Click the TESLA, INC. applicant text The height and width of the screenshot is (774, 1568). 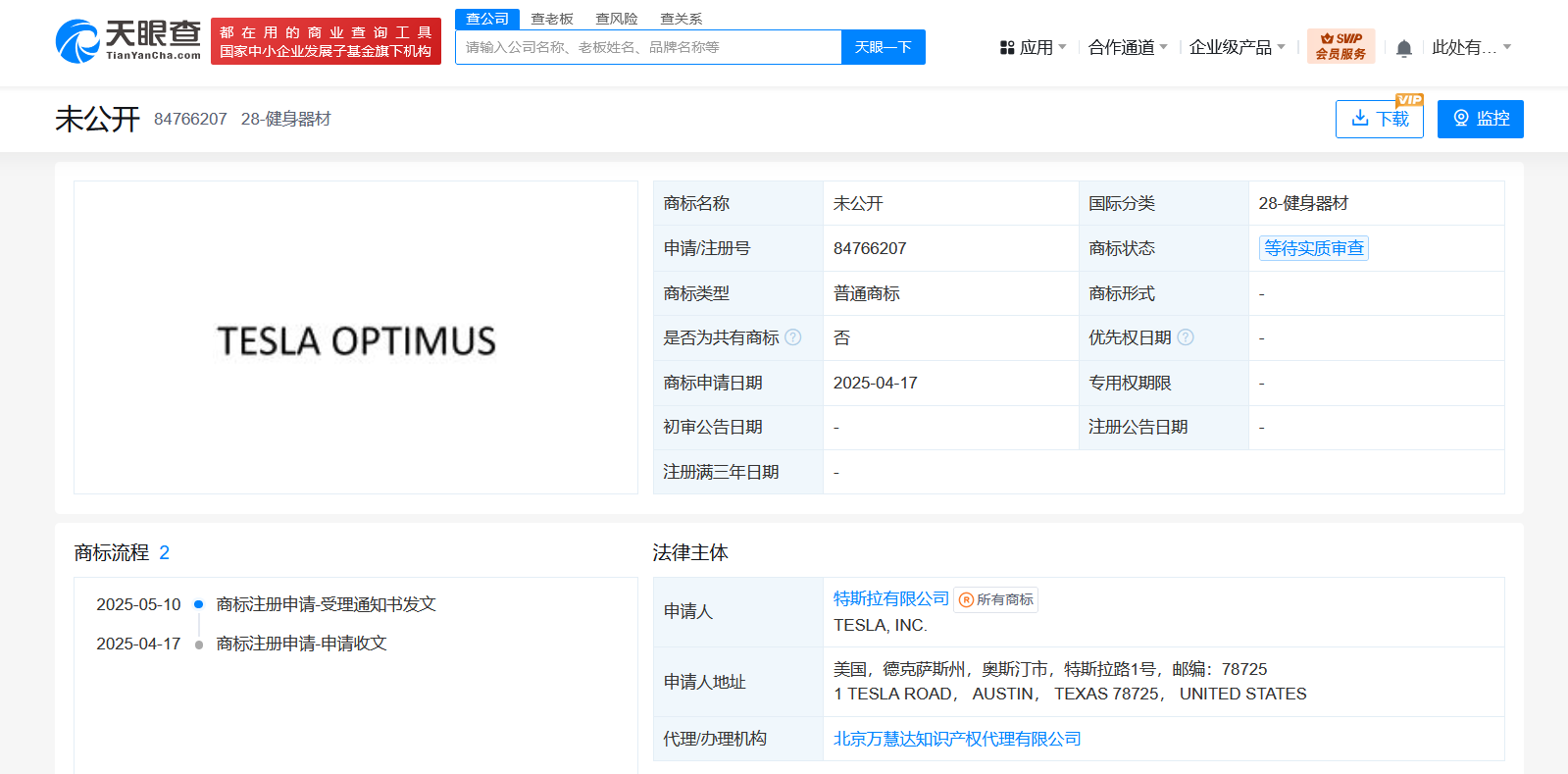click(881, 625)
